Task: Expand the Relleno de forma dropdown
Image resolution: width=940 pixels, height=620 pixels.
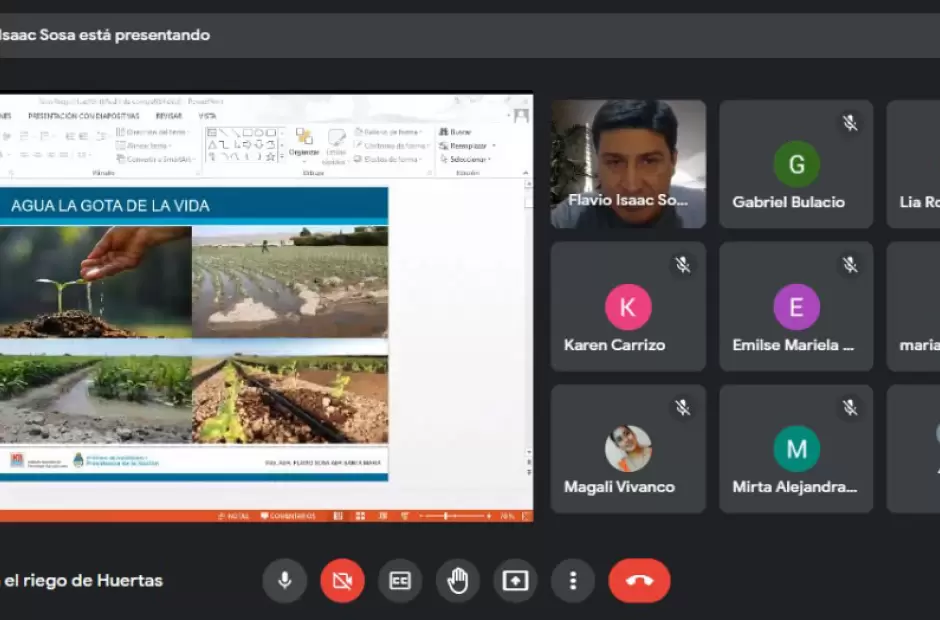Action: [423, 132]
